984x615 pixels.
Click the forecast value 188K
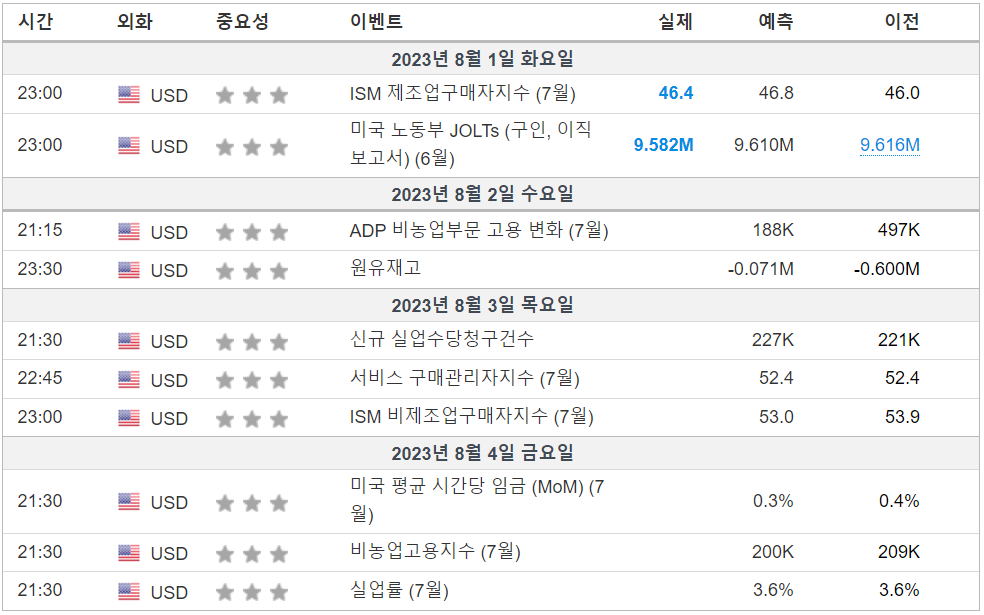[x=773, y=230]
